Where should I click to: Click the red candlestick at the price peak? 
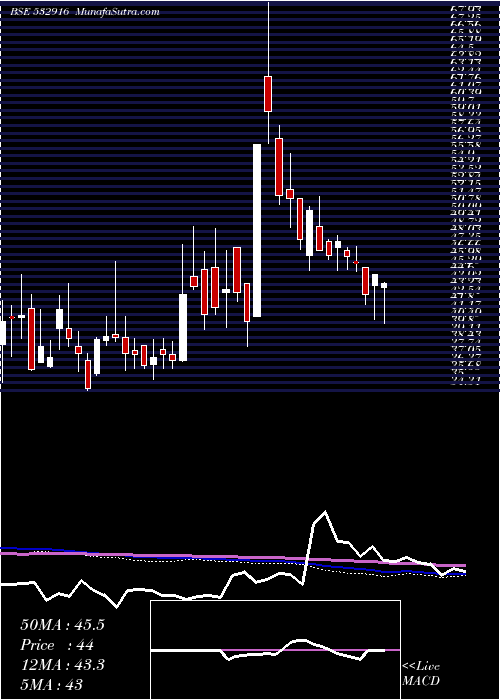pyautogui.click(x=268, y=94)
